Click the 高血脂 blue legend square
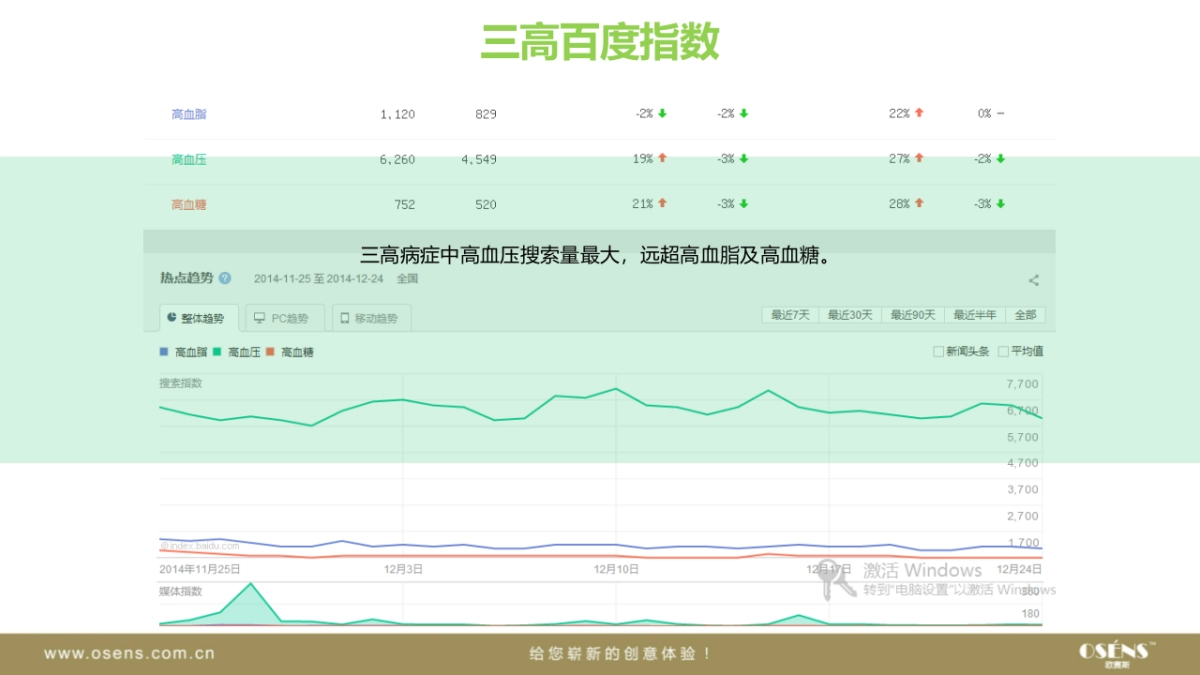 click(x=163, y=352)
